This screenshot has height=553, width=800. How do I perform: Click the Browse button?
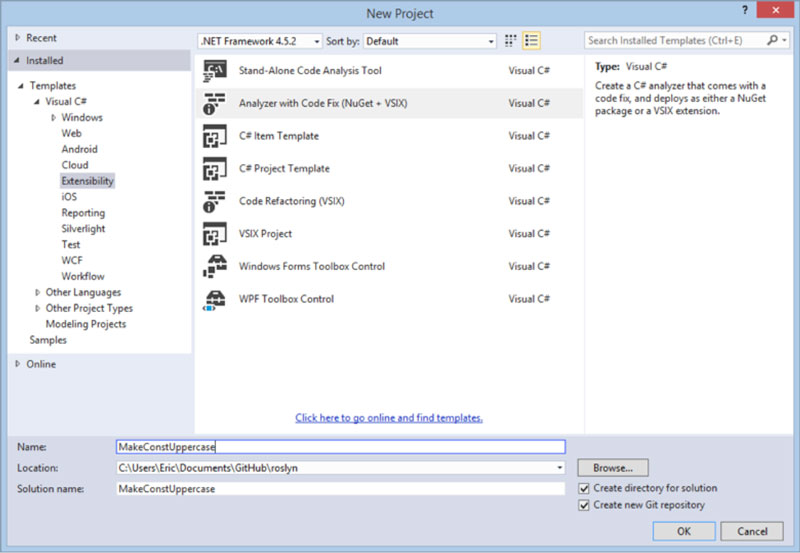point(612,468)
